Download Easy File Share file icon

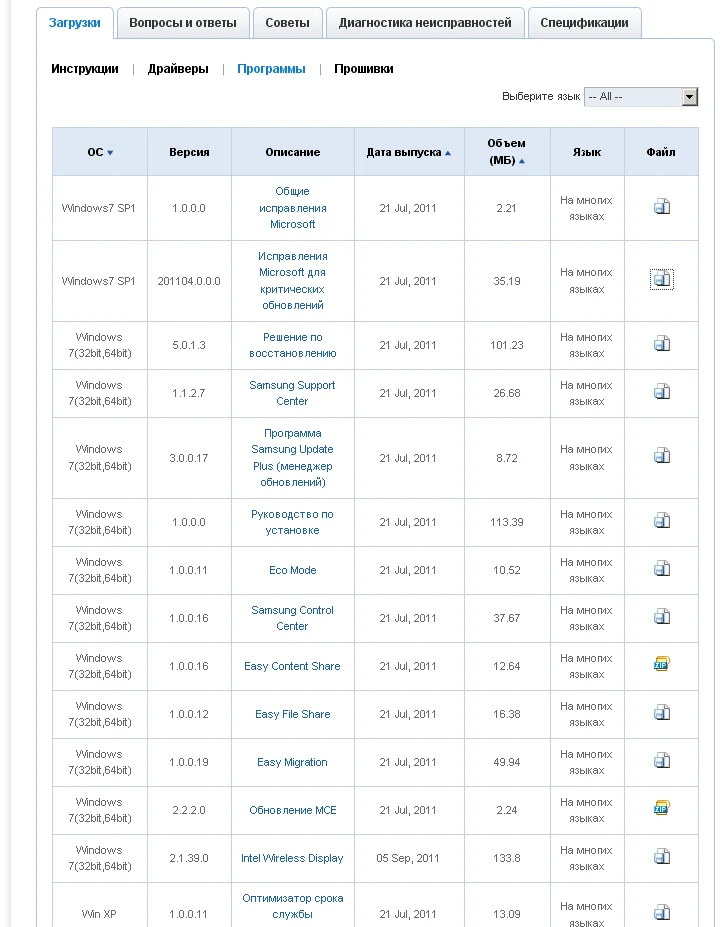(662, 712)
